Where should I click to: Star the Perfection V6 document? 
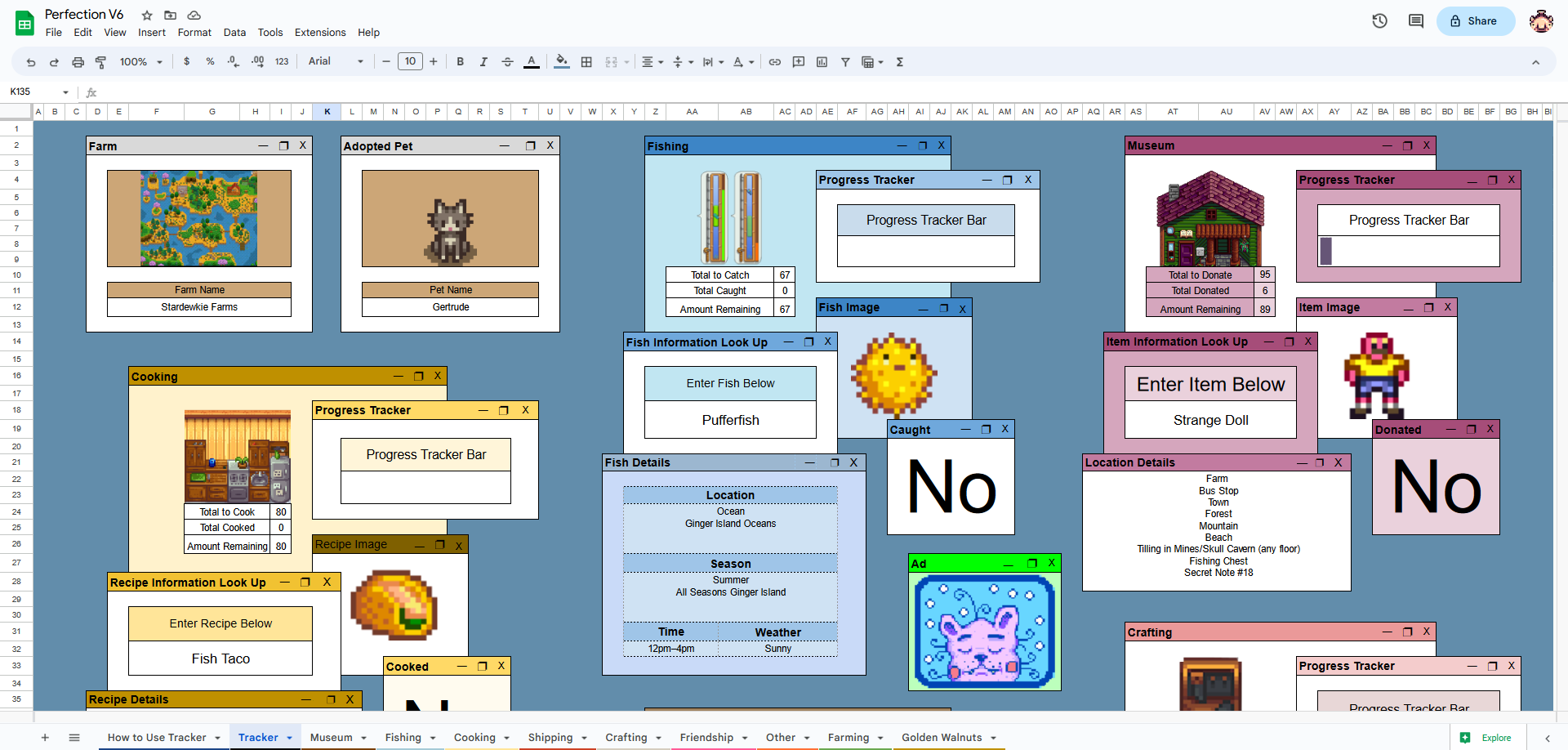click(x=147, y=16)
